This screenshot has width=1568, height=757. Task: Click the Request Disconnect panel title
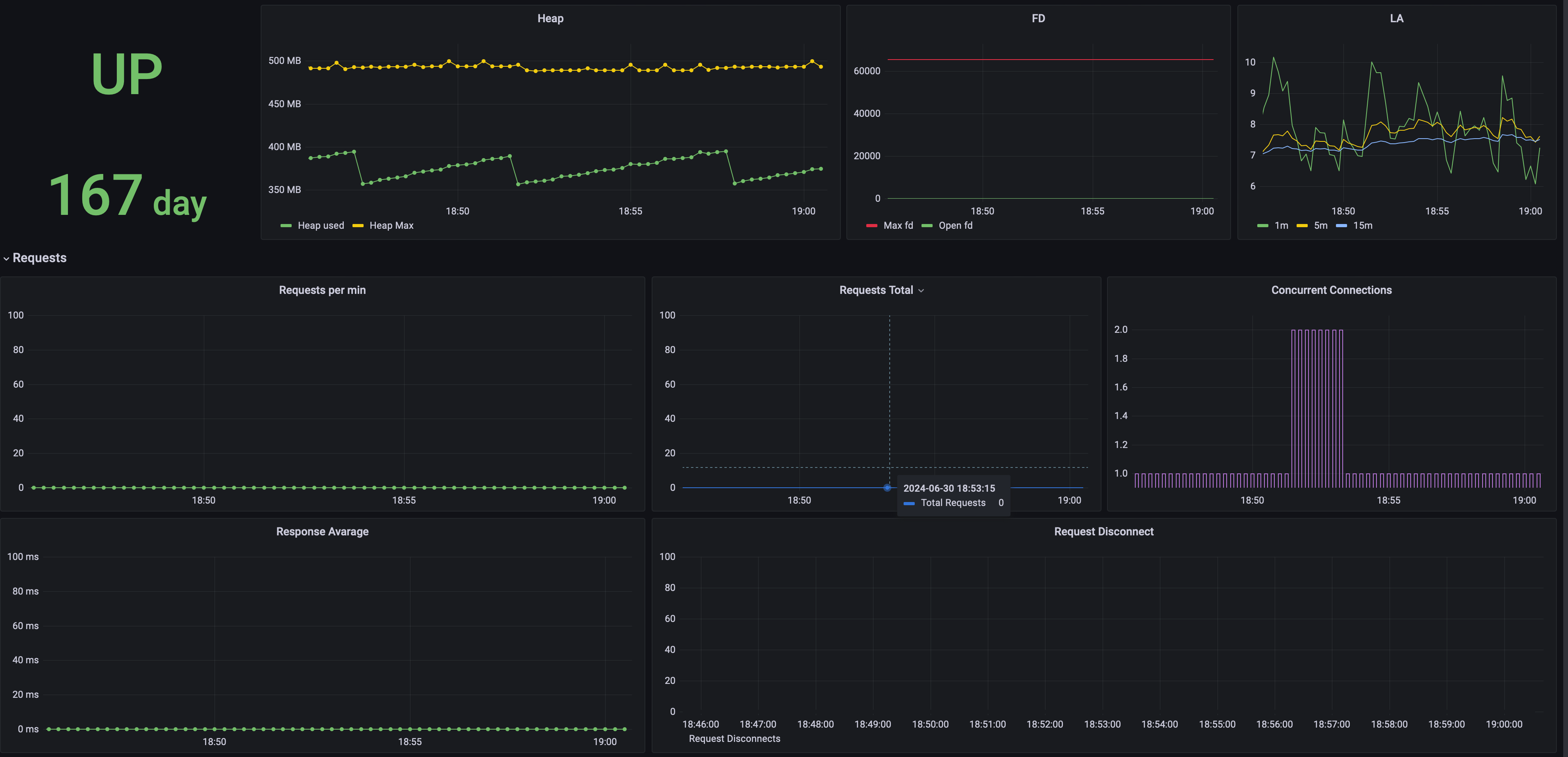tap(1103, 532)
